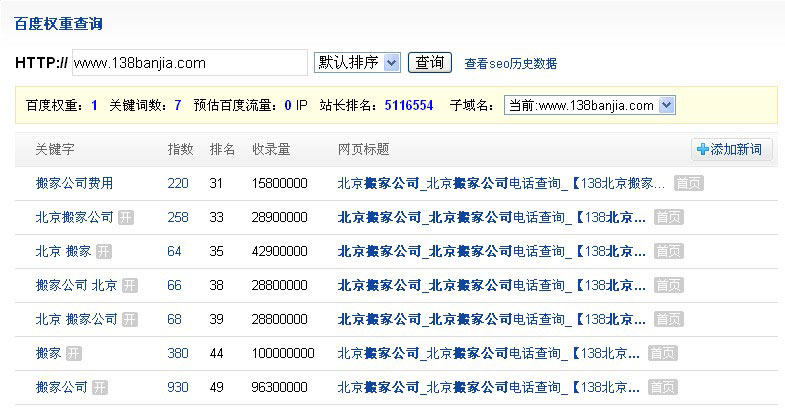Click the 首页 badge in the rank 49 row
Image resolution: width=785 pixels, height=408 pixels.
coord(662,387)
